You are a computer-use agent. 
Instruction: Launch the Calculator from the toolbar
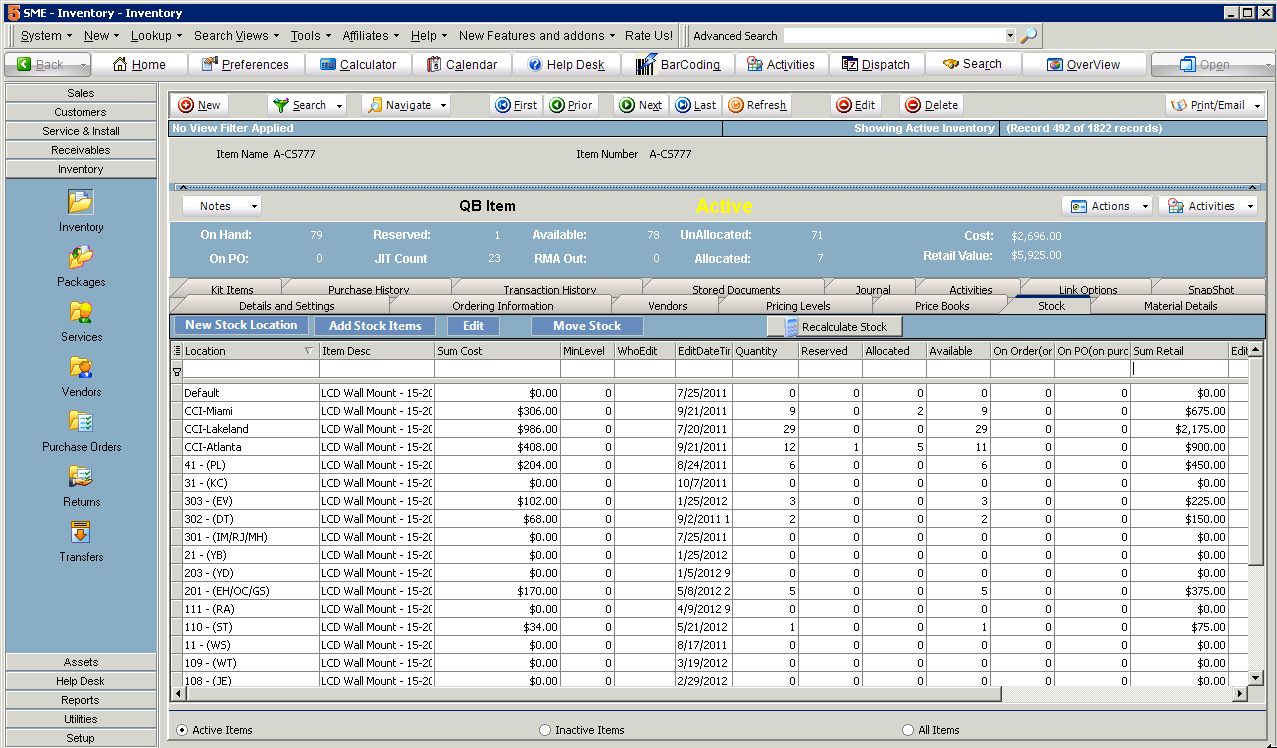(358, 64)
